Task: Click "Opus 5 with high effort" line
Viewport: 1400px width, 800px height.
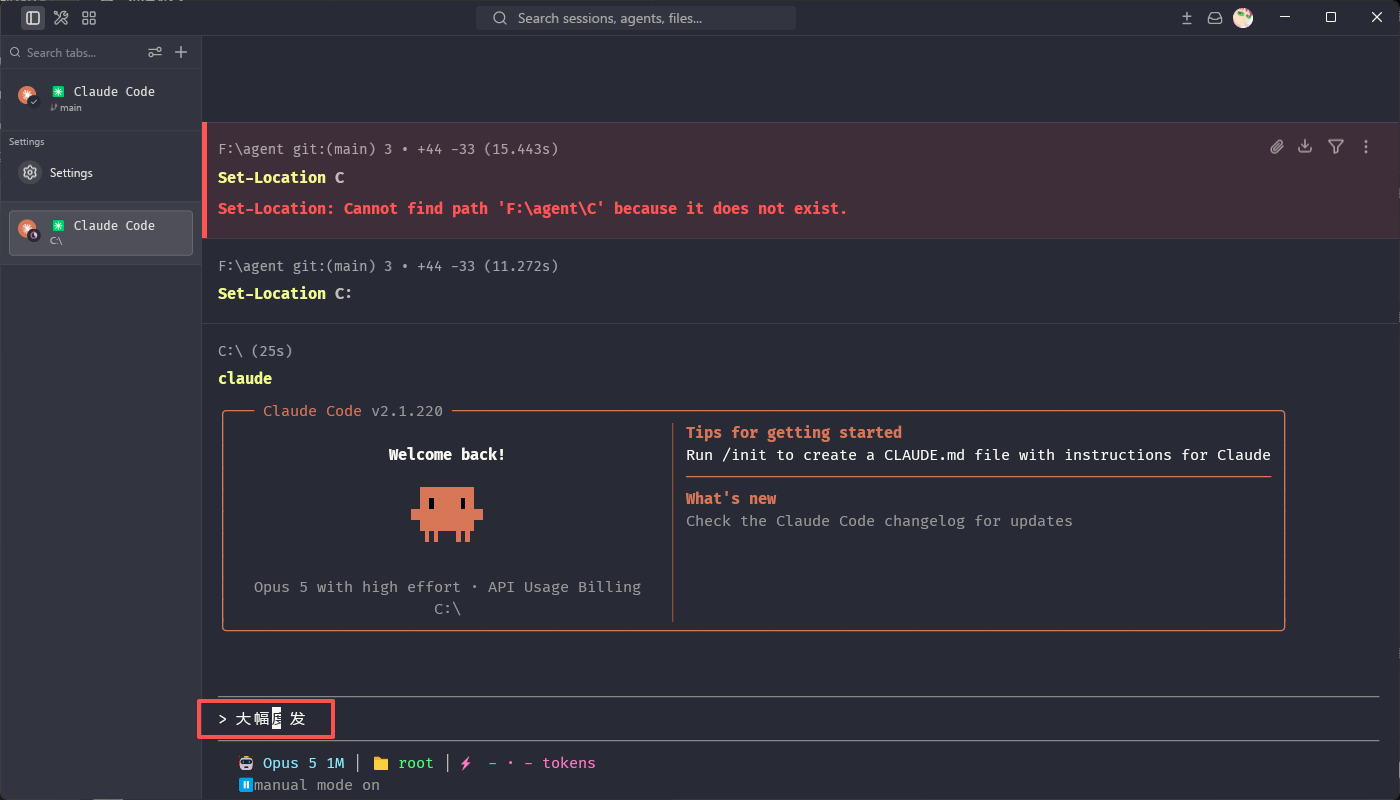Action: [x=447, y=587]
